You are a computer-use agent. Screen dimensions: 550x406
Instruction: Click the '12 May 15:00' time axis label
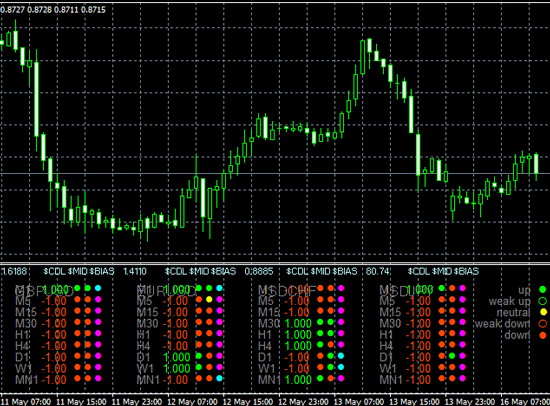[x=248, y=401]
